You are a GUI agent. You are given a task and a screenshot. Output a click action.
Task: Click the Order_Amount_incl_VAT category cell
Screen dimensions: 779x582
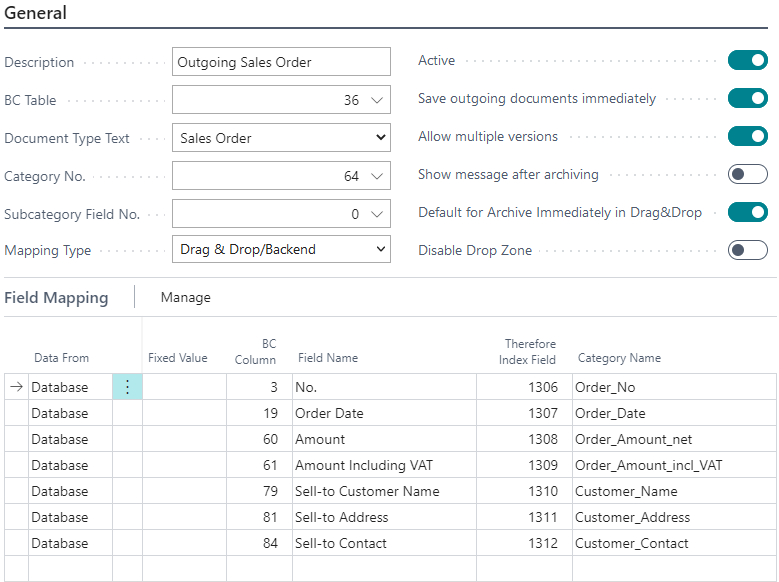[x=648, y=465]
